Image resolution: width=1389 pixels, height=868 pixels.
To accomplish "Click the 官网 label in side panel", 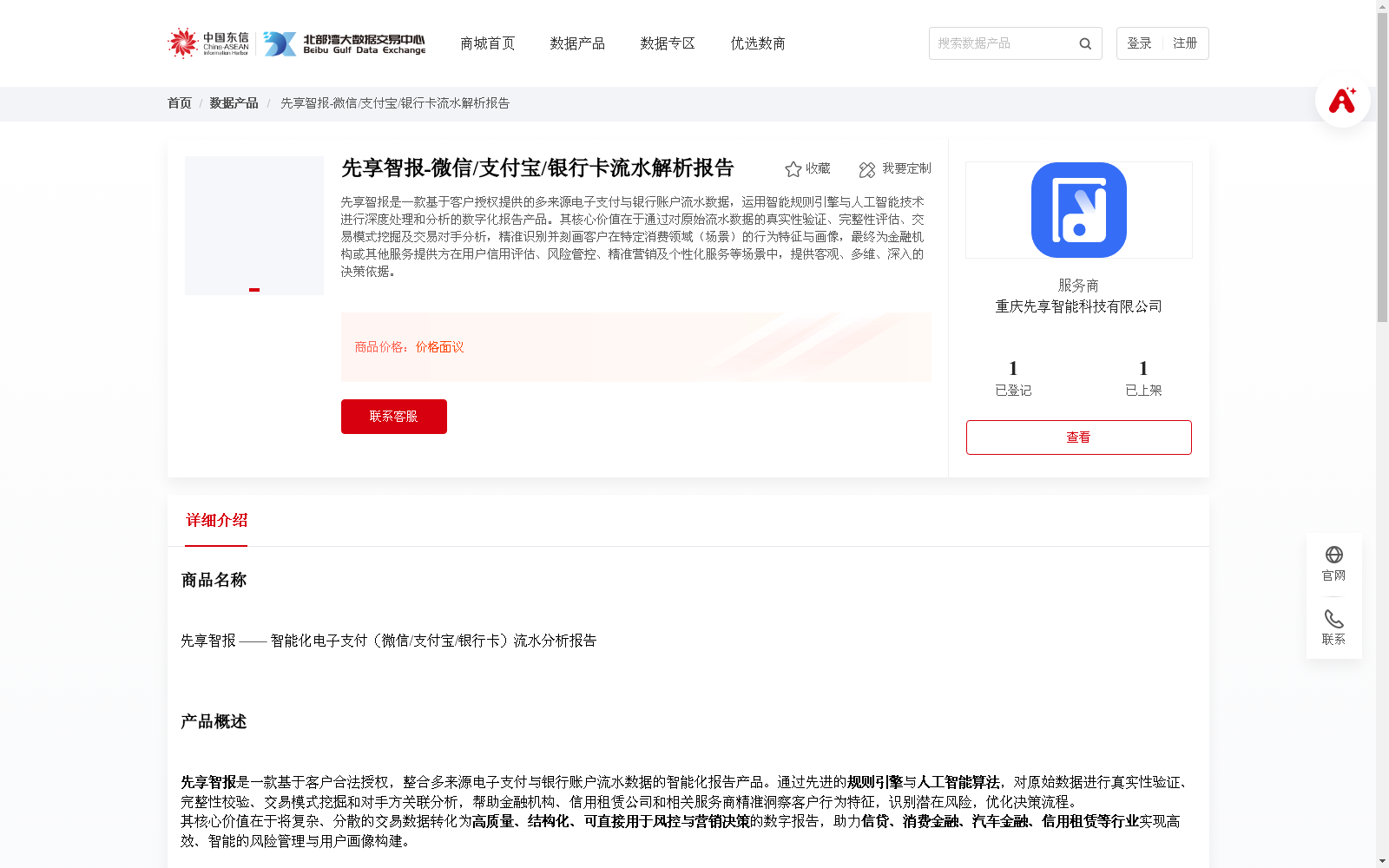I will [1334, 575].
